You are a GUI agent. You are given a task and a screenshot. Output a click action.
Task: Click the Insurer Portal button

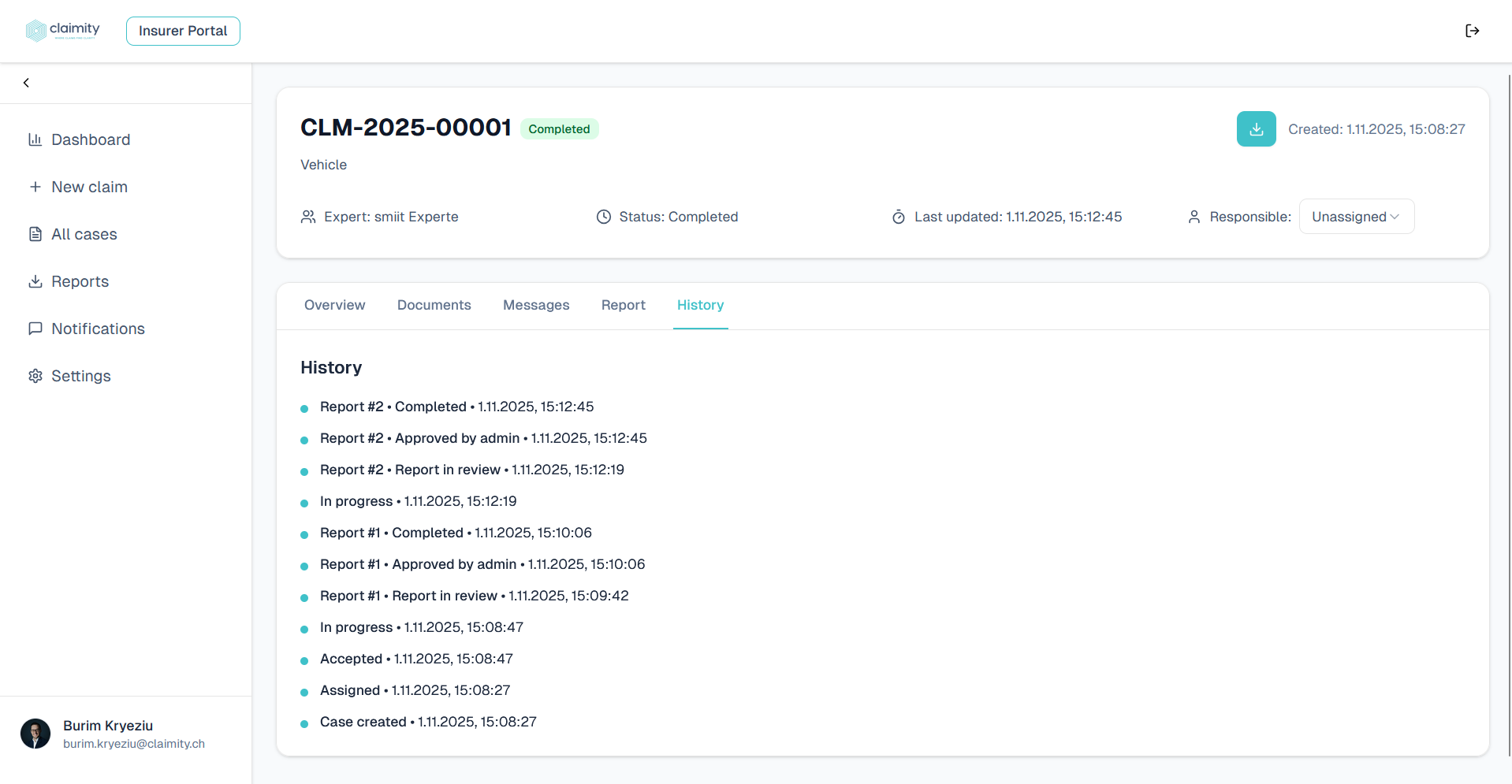pyautogui.click(x=183, y=31)
